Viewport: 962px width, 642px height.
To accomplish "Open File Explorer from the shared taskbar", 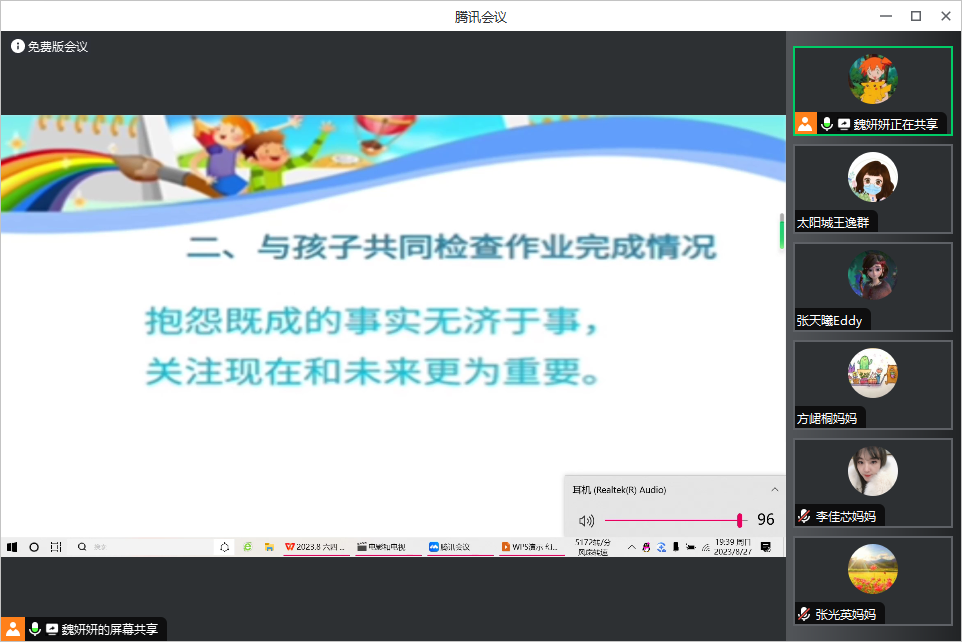I will pyautogui.click(x=269, y=546).
